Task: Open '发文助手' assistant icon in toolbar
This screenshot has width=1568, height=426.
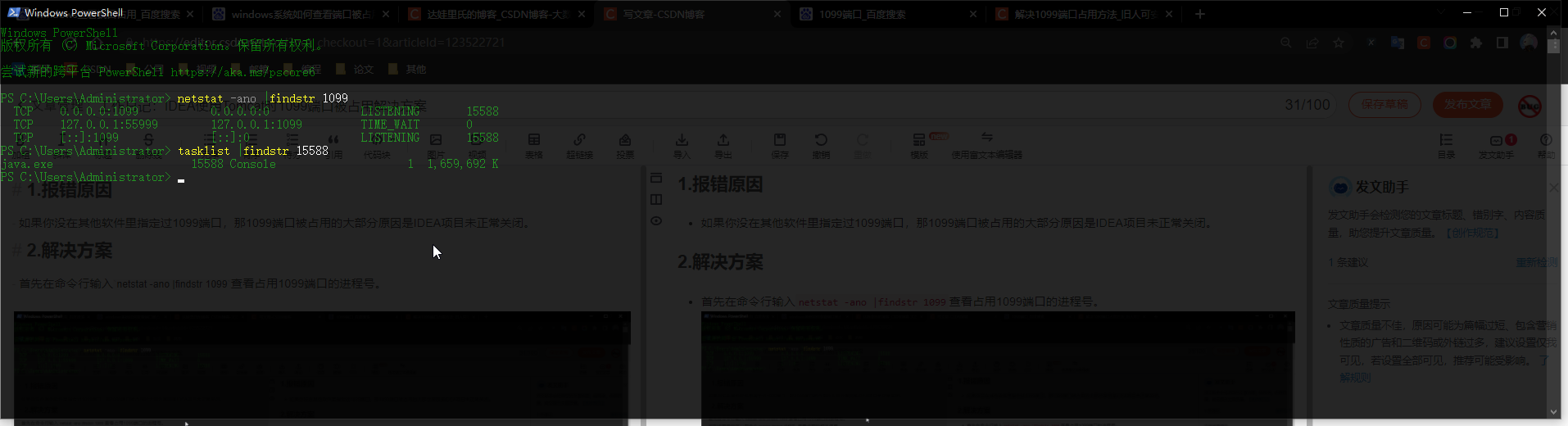Action: click(x=1497, y=146)
